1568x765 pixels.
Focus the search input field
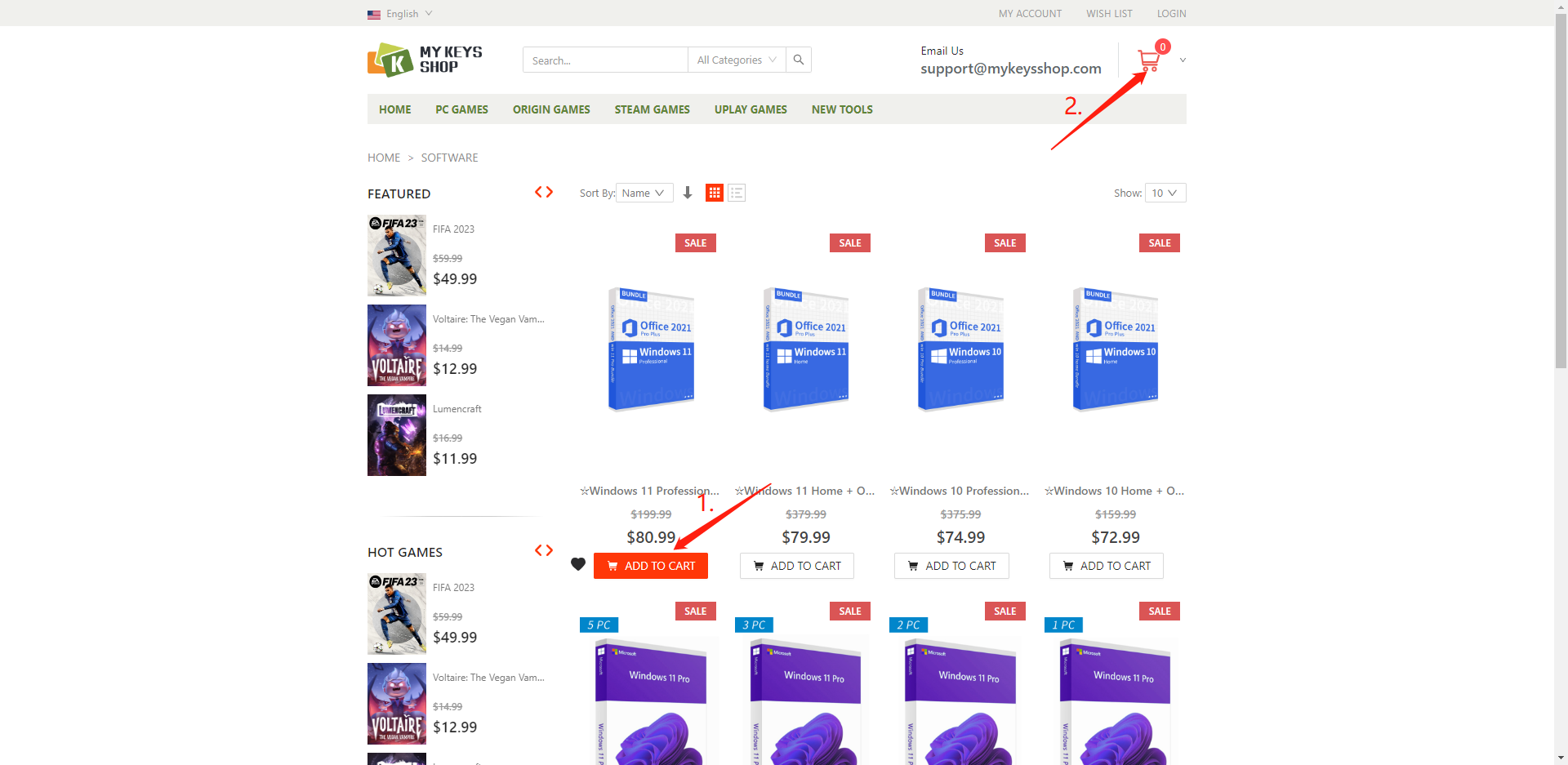coord(604,60)
